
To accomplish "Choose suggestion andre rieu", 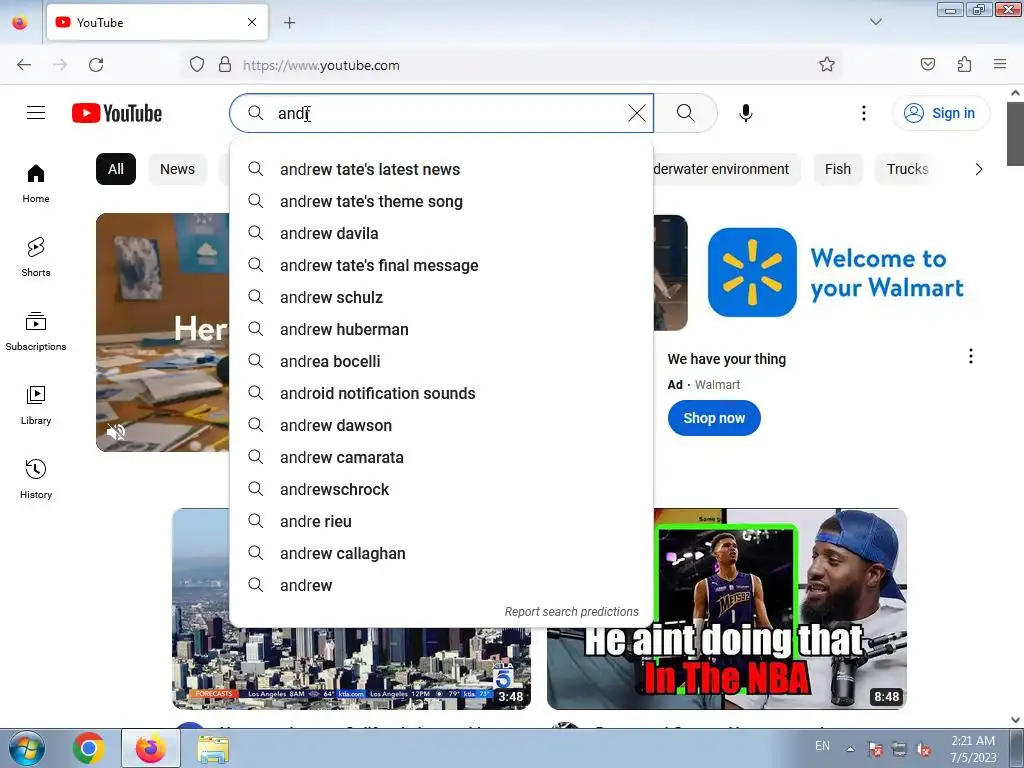I will tap(441, 521).
